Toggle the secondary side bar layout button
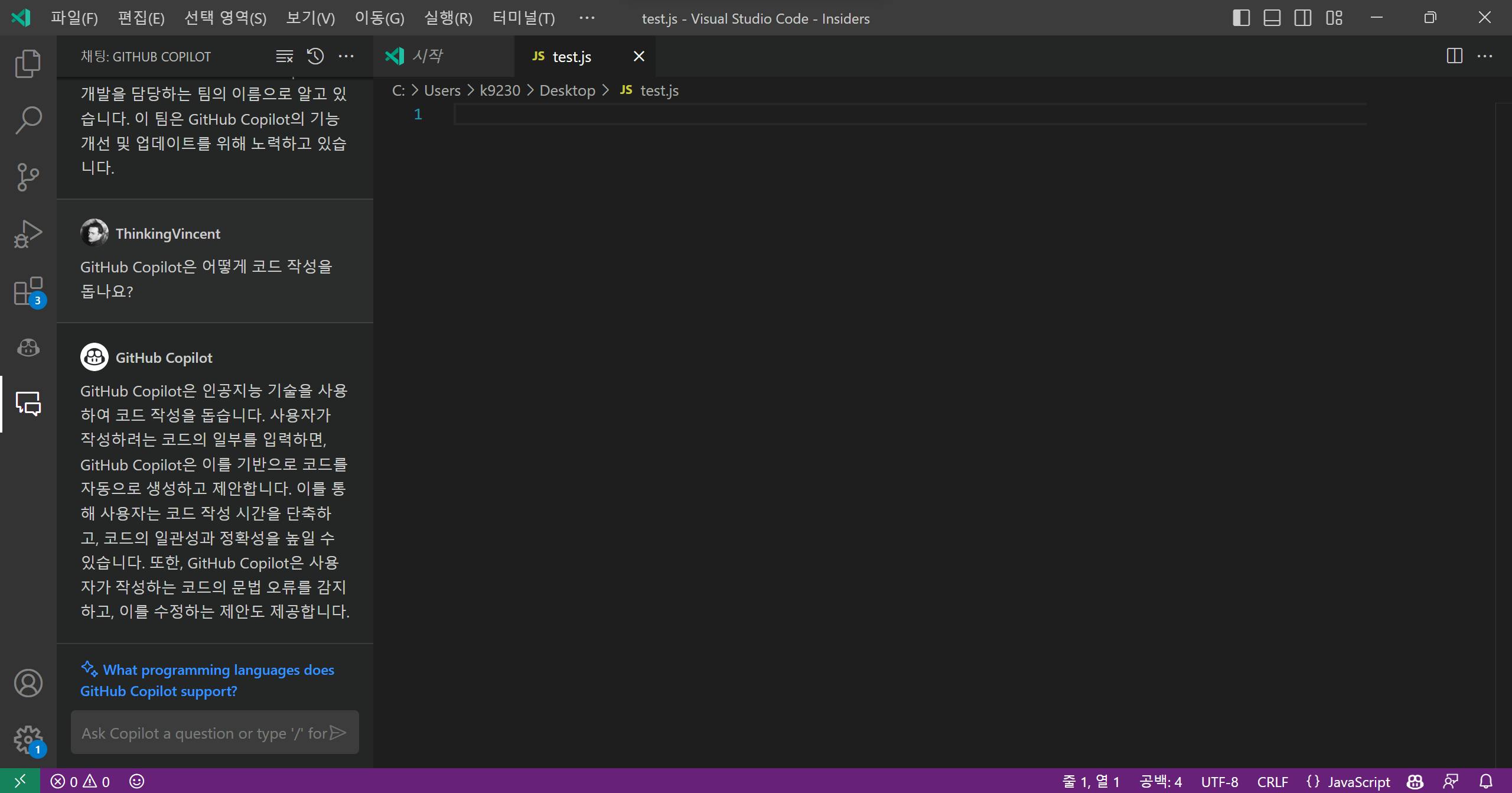 (1302, 18)
